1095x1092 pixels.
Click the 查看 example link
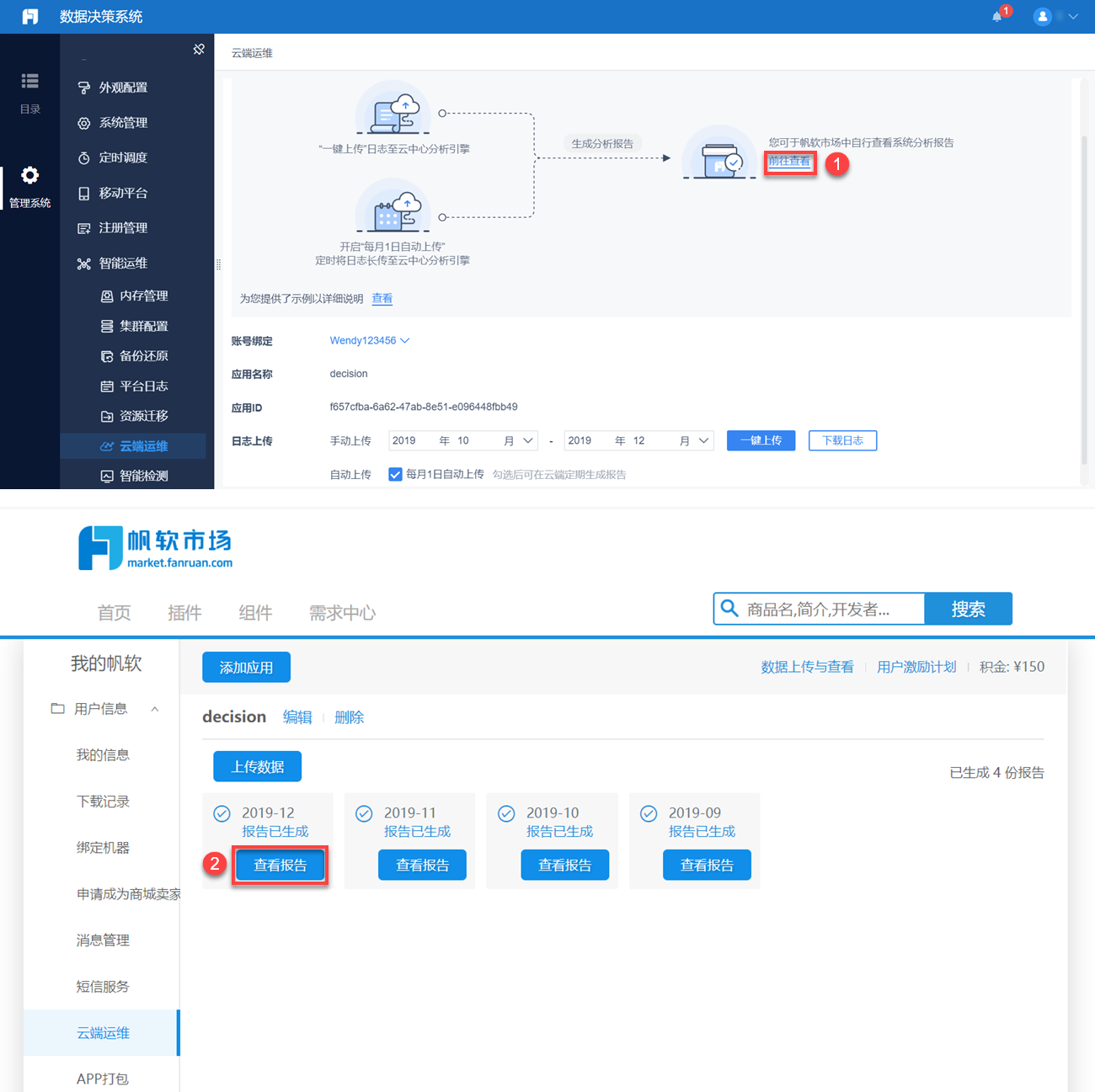(x=382, y=299)
